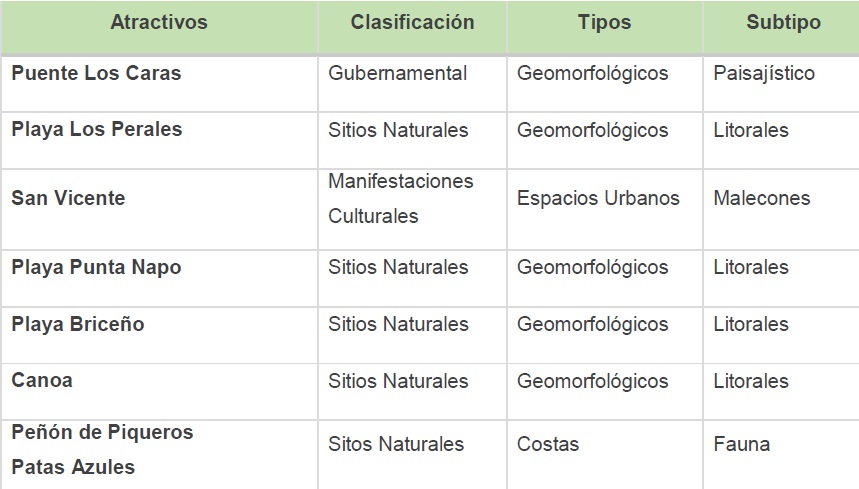Click the Atractivos column header

[159, 23]
